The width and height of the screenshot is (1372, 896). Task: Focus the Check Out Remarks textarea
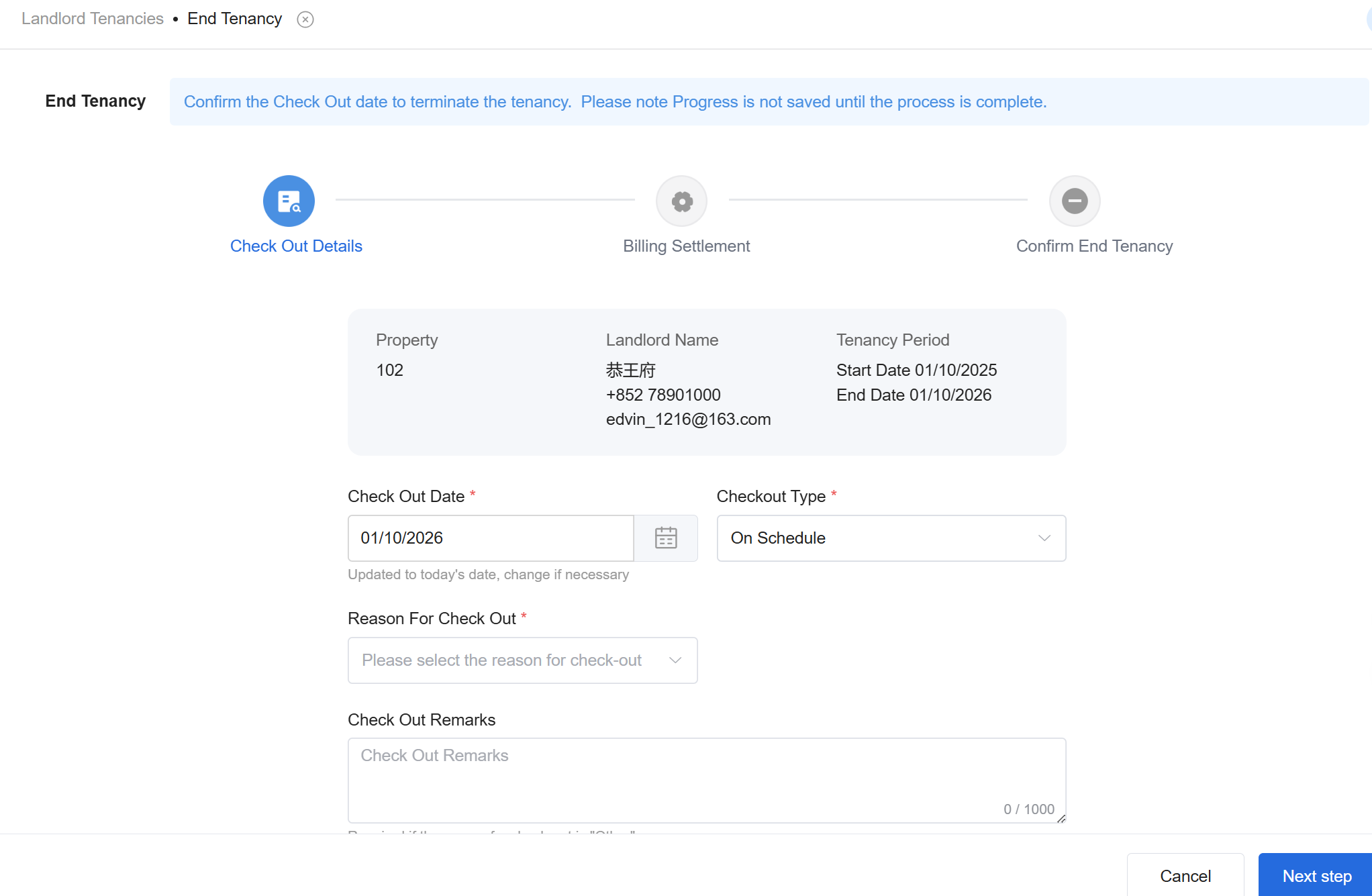(x=706, y=779)
